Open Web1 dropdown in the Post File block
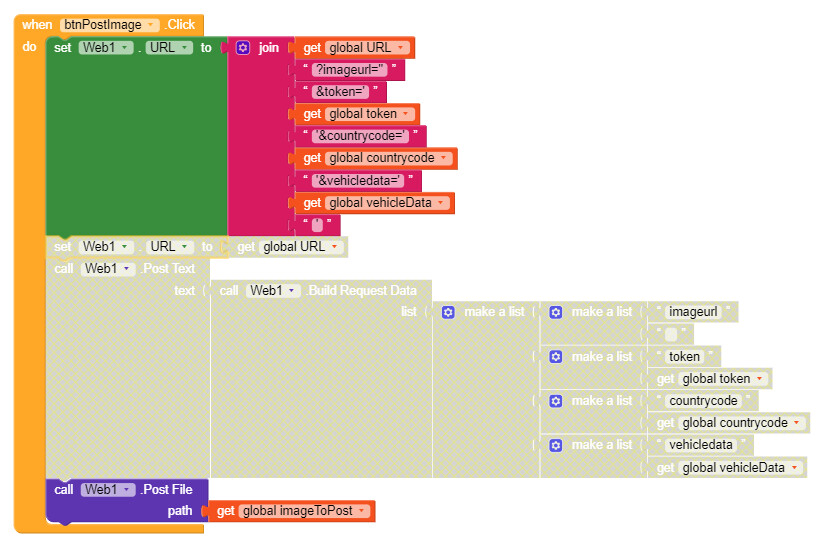The height and width of the screenshot is (545, 836). [x=127, y=489]
